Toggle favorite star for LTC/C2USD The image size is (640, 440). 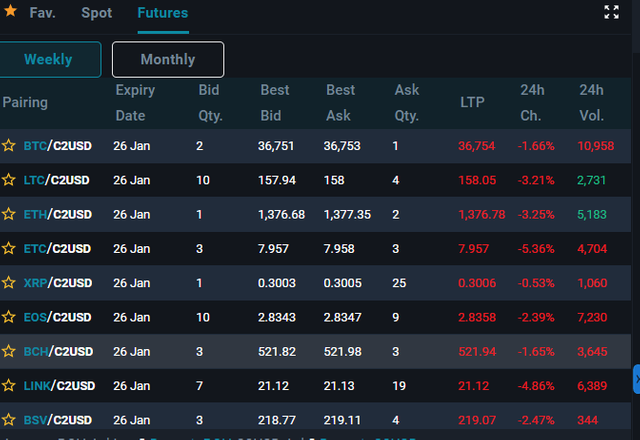point(9,180)
